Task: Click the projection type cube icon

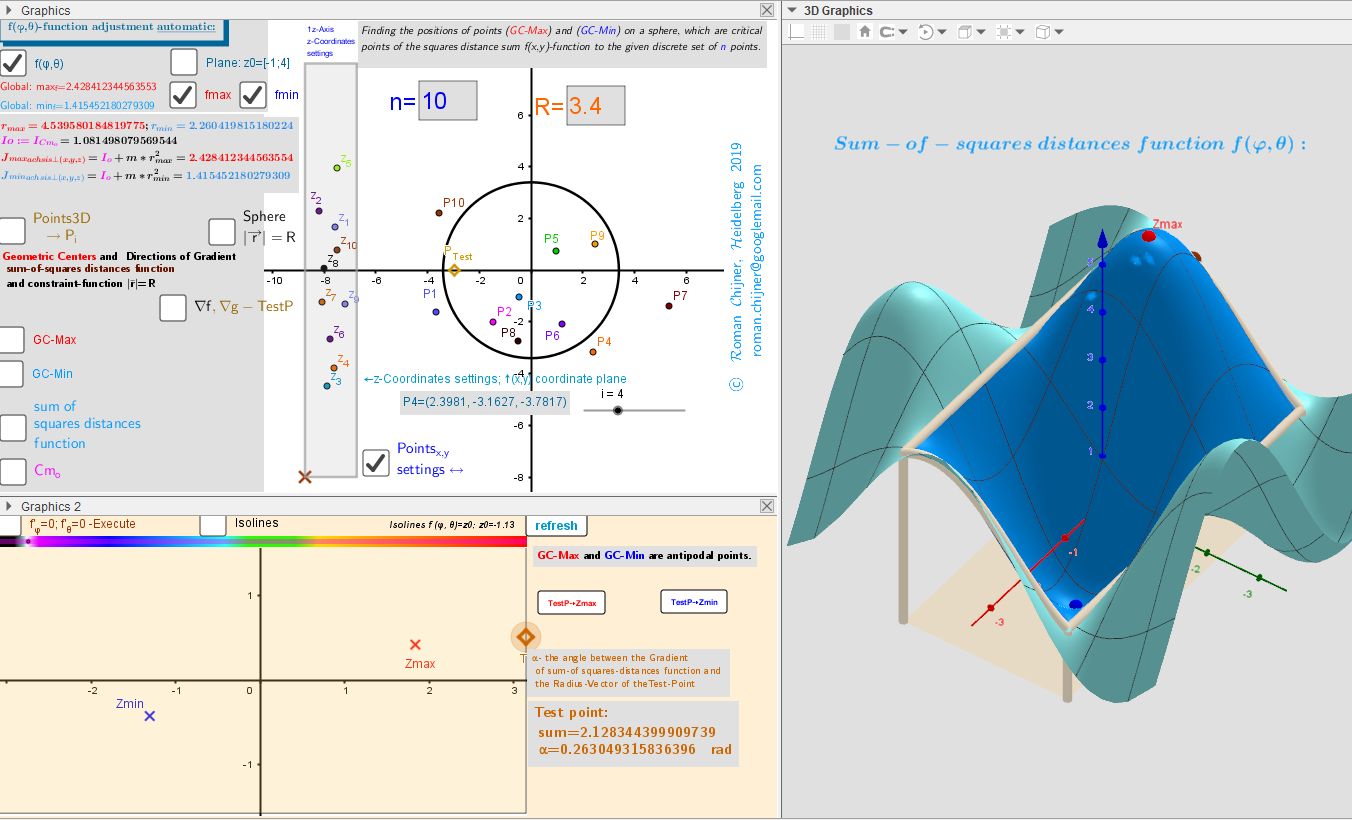Action: click(x=1043, y=32)
